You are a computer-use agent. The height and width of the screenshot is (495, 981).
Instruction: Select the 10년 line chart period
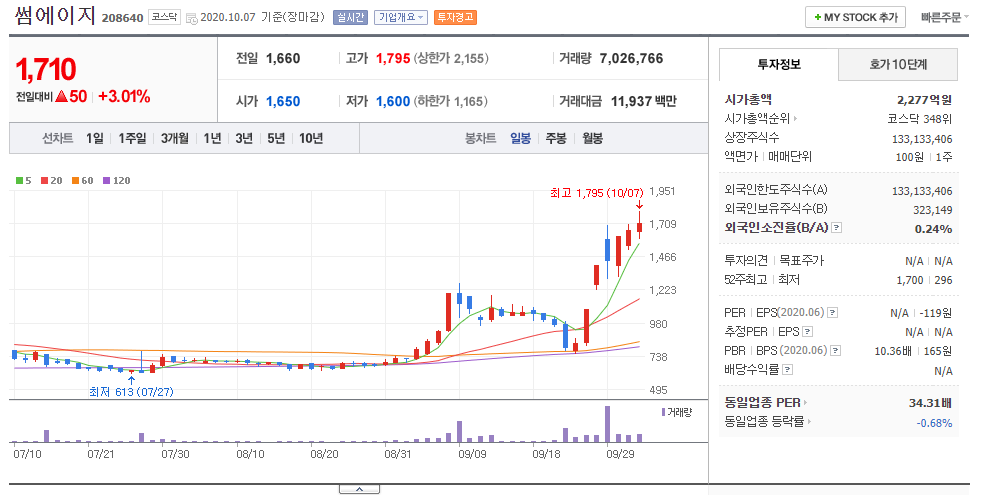(311, 138)
